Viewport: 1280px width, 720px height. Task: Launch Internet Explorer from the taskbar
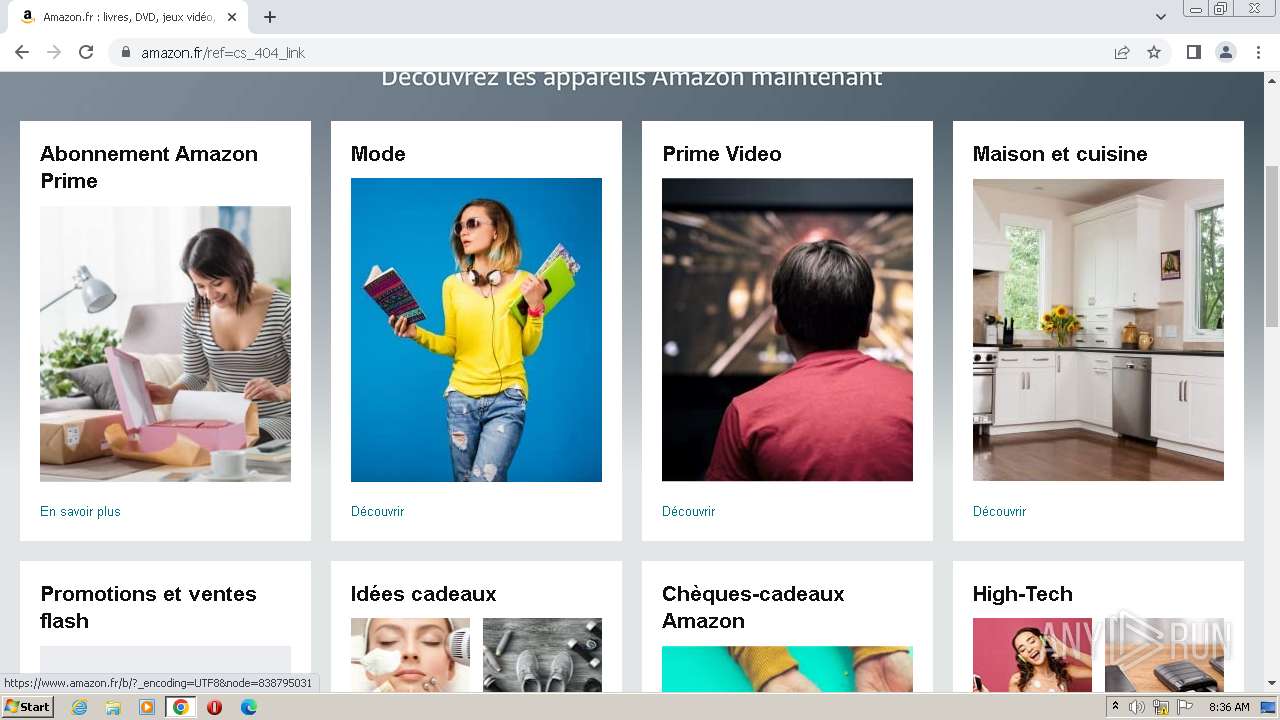pos(80,707)
